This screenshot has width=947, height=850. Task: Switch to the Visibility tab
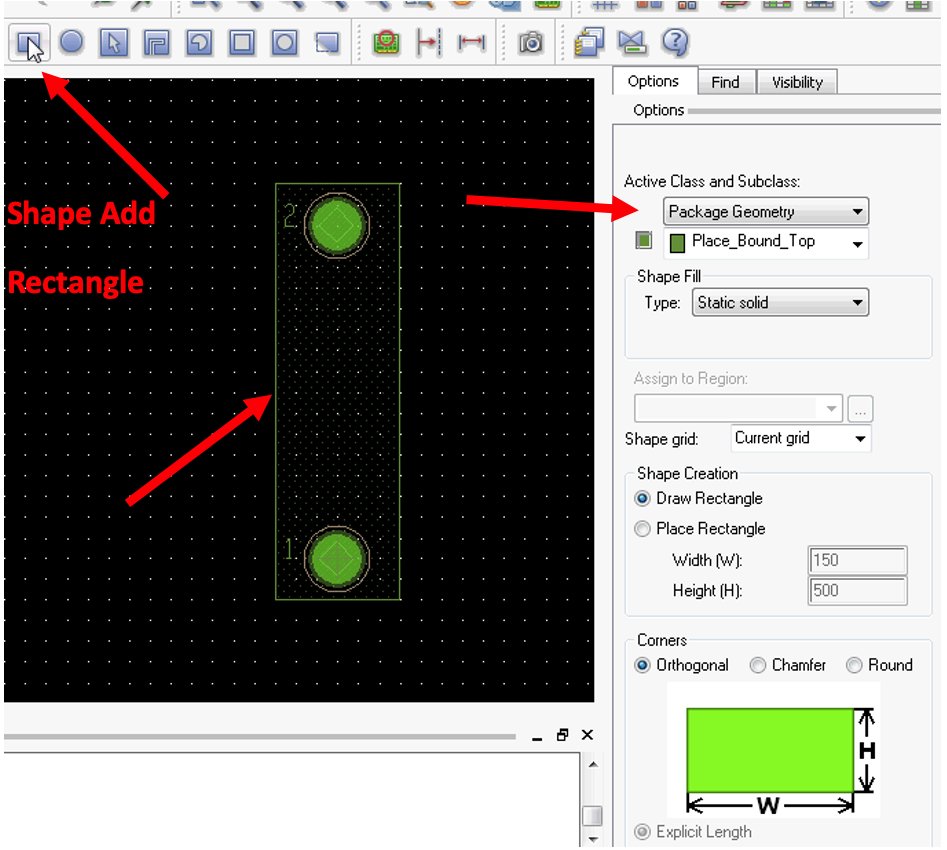(796, 83)
